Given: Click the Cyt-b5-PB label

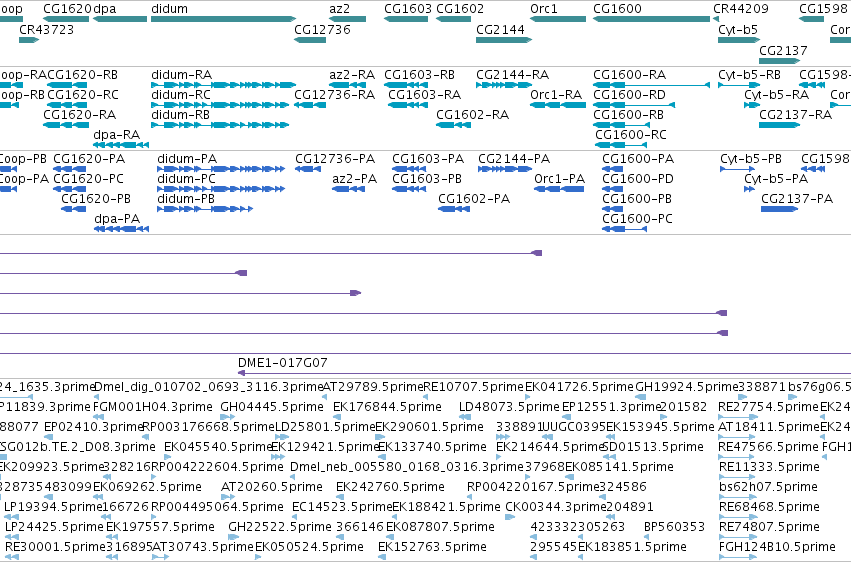Looking at the screenshot, I should 751,158.
